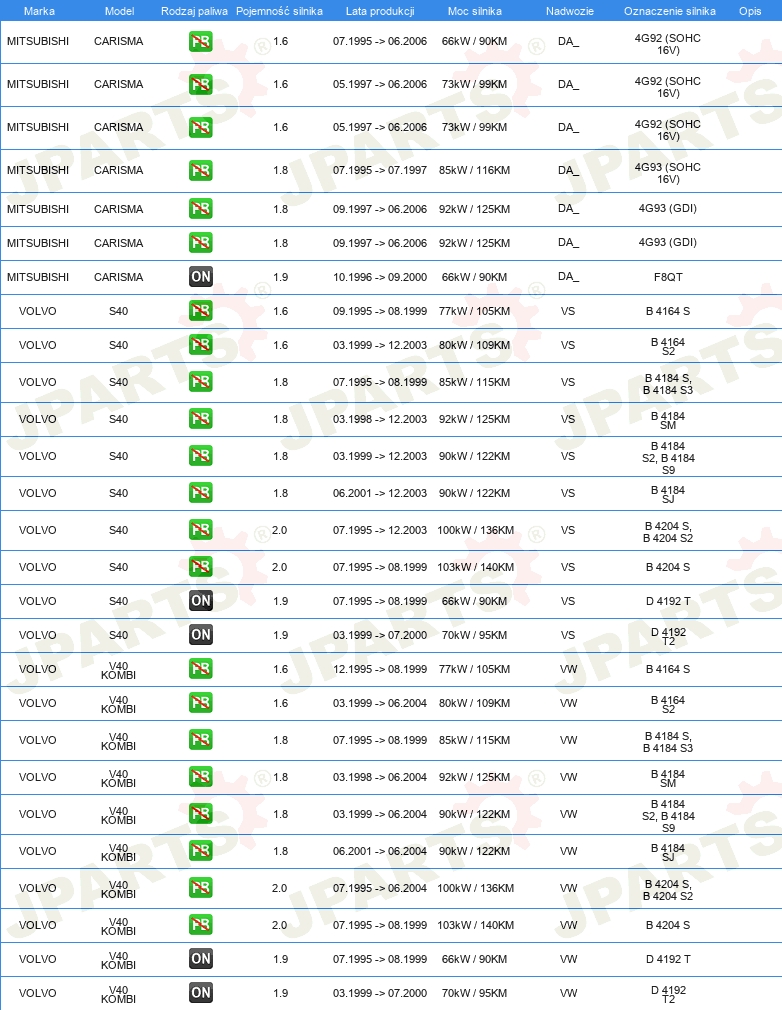
Task: Click petrol icon in V40 KOMBI 80kW / 109KM row
Action: (201, 703)
